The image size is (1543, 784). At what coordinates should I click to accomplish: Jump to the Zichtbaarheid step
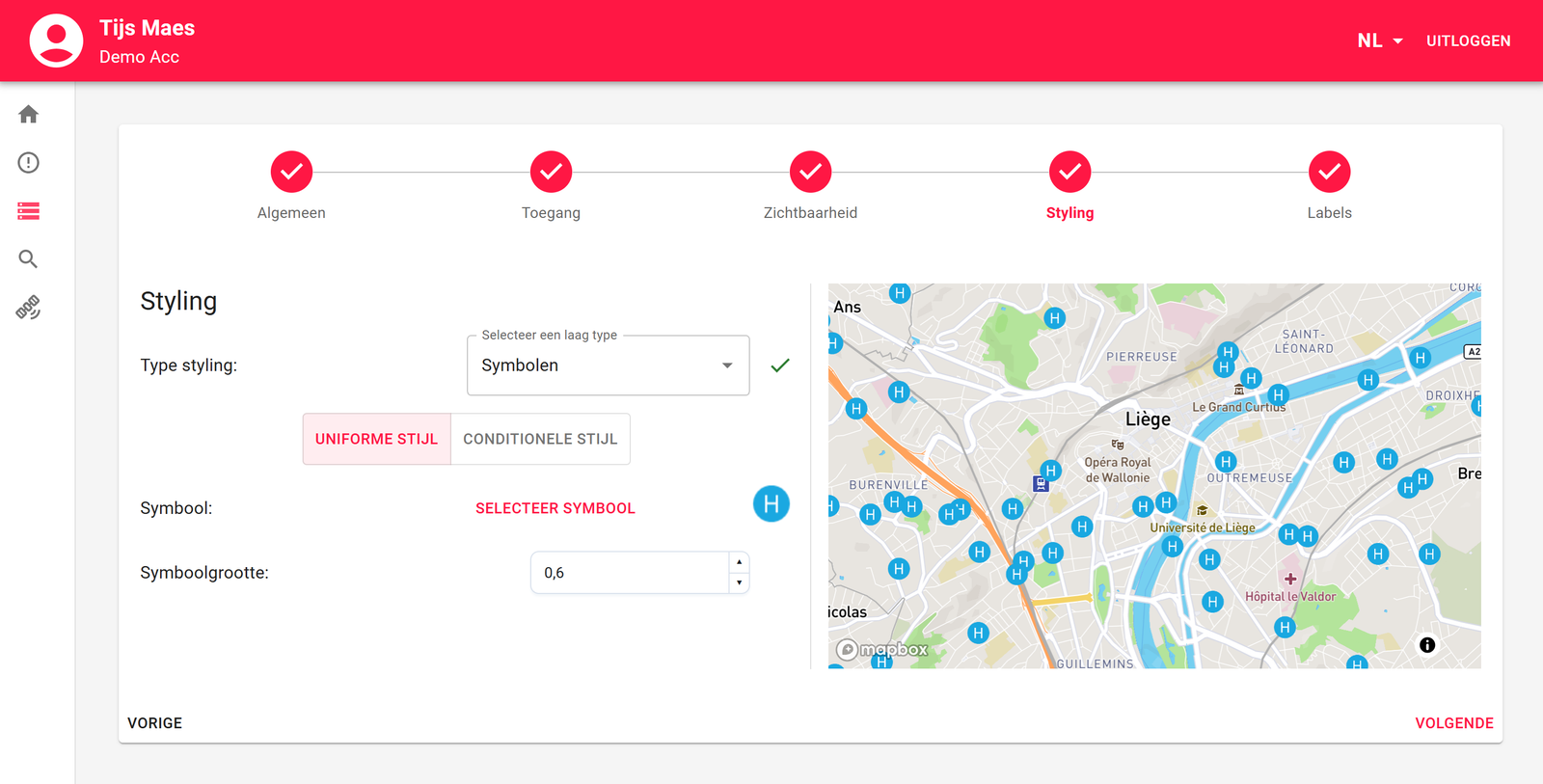tap(810, 173)
